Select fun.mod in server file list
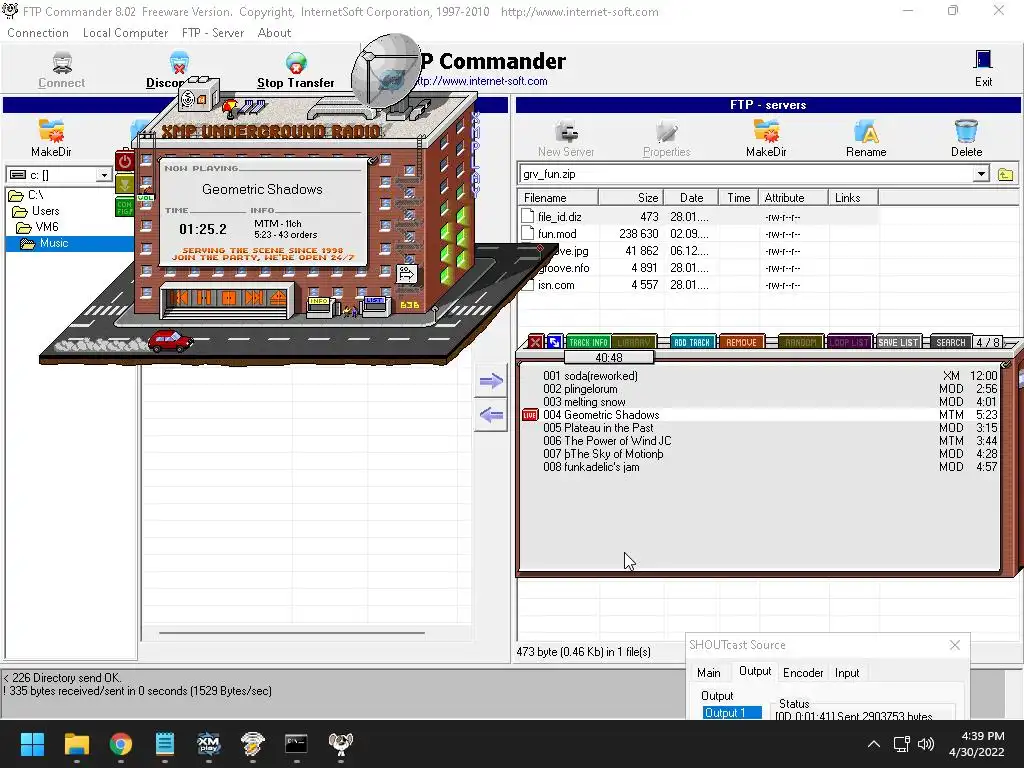Screen dimensions: 1024x768 click(x=557, y=234)
